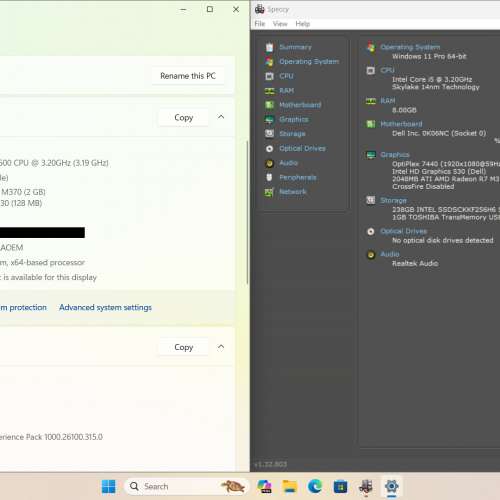Maximize the Settings window
Screen dimensions: 500x500
click(210, 9)
